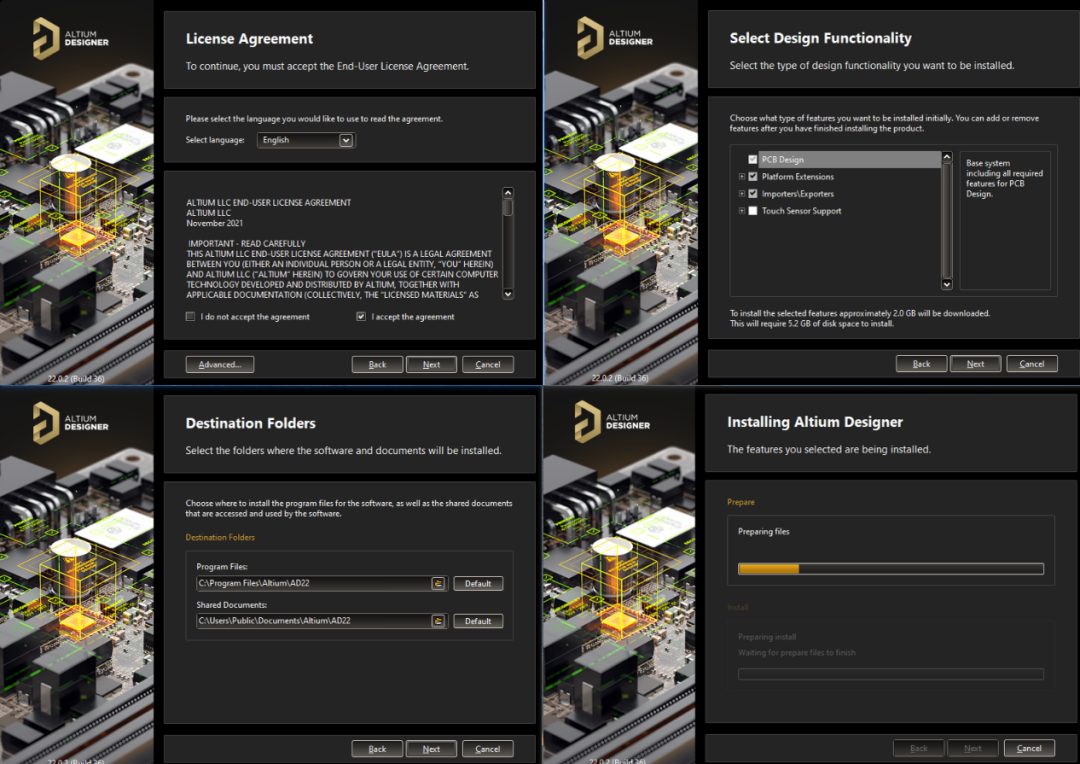The height and width of the screenshot is (764, 1080).
Task: Toggle the Platform Extensions checkbox
Action: (x=753, y=176)
